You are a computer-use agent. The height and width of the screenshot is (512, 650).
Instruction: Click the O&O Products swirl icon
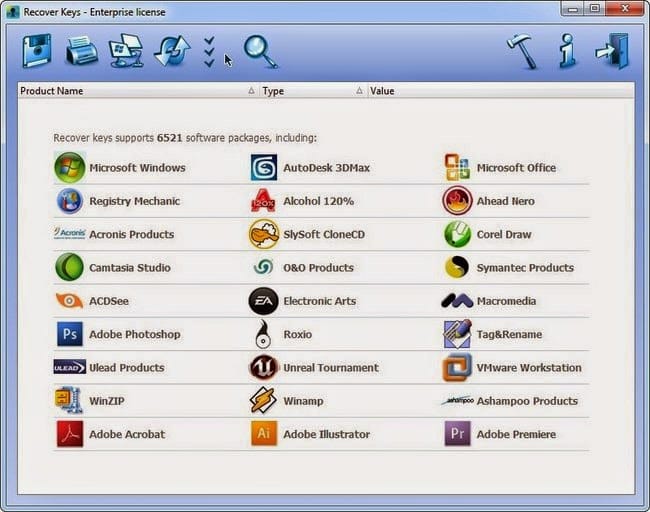[263, 267]
